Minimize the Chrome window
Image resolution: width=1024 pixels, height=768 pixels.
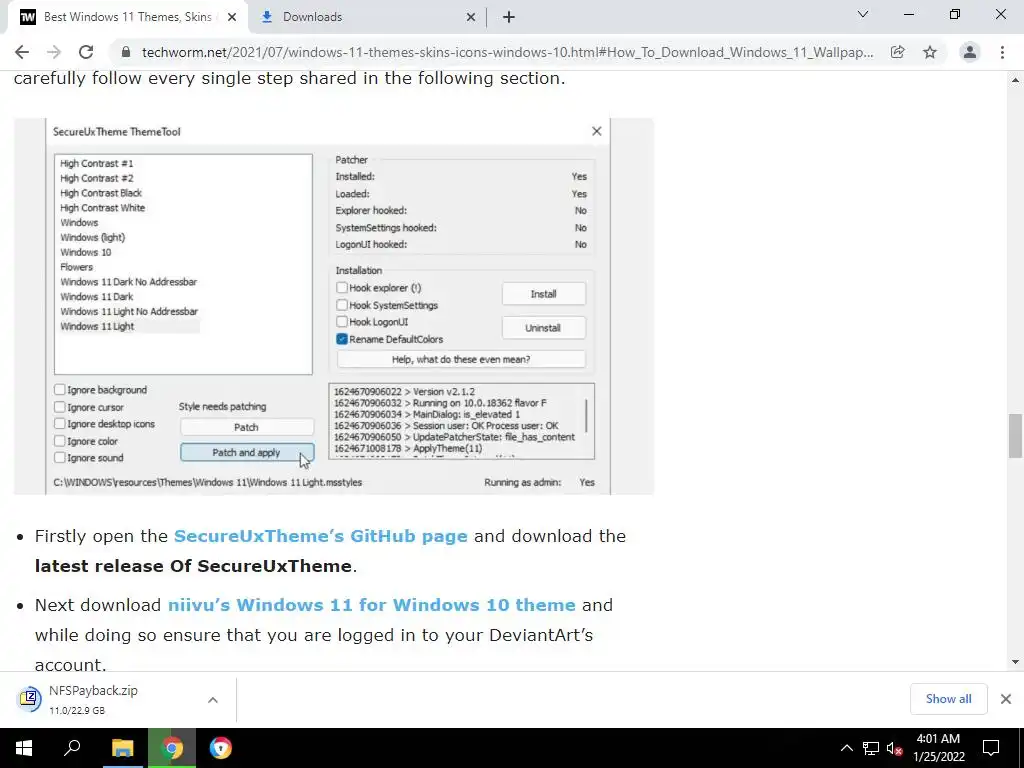[x=908, y=14]
